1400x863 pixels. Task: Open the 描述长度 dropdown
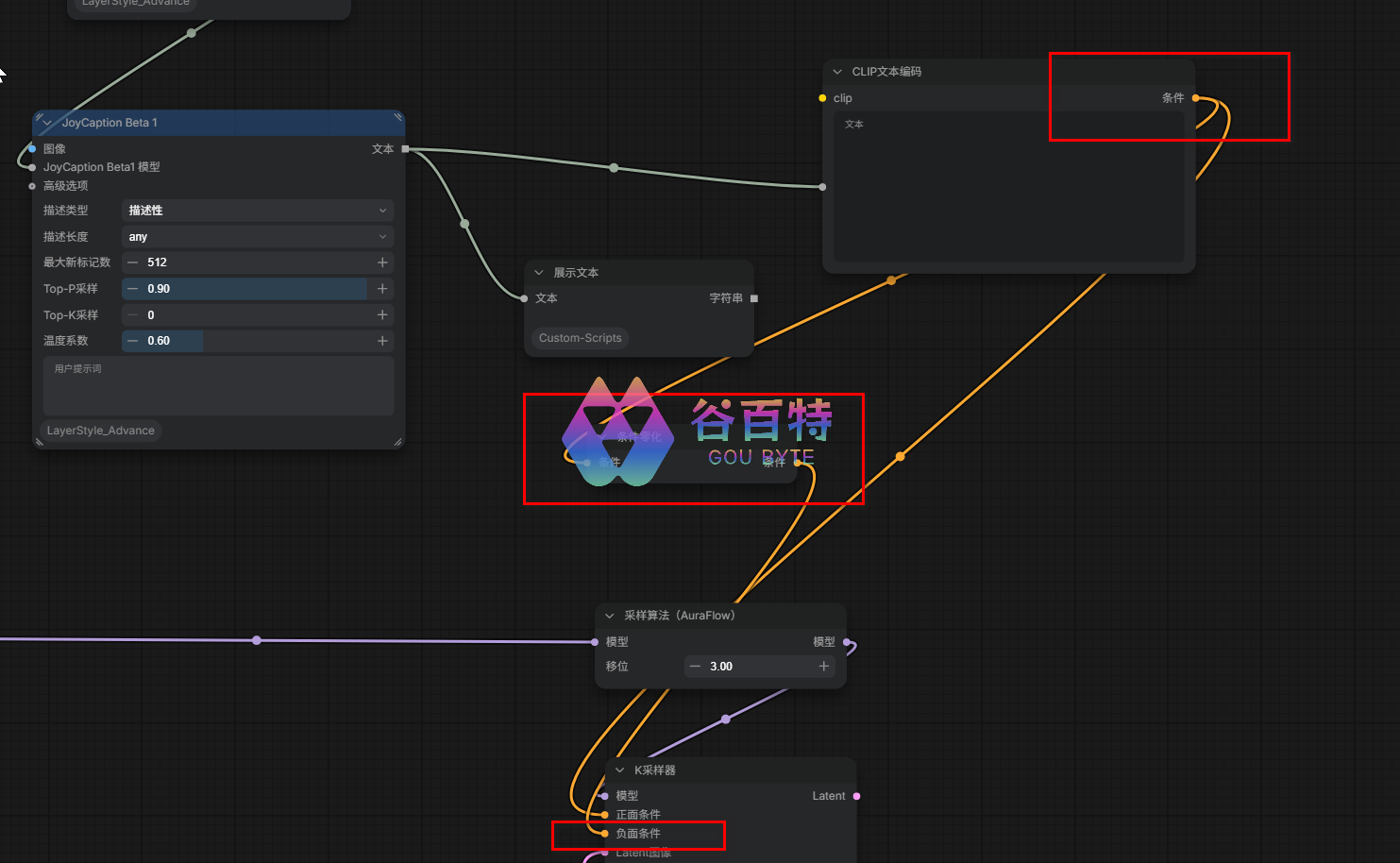tap(258, 237)
